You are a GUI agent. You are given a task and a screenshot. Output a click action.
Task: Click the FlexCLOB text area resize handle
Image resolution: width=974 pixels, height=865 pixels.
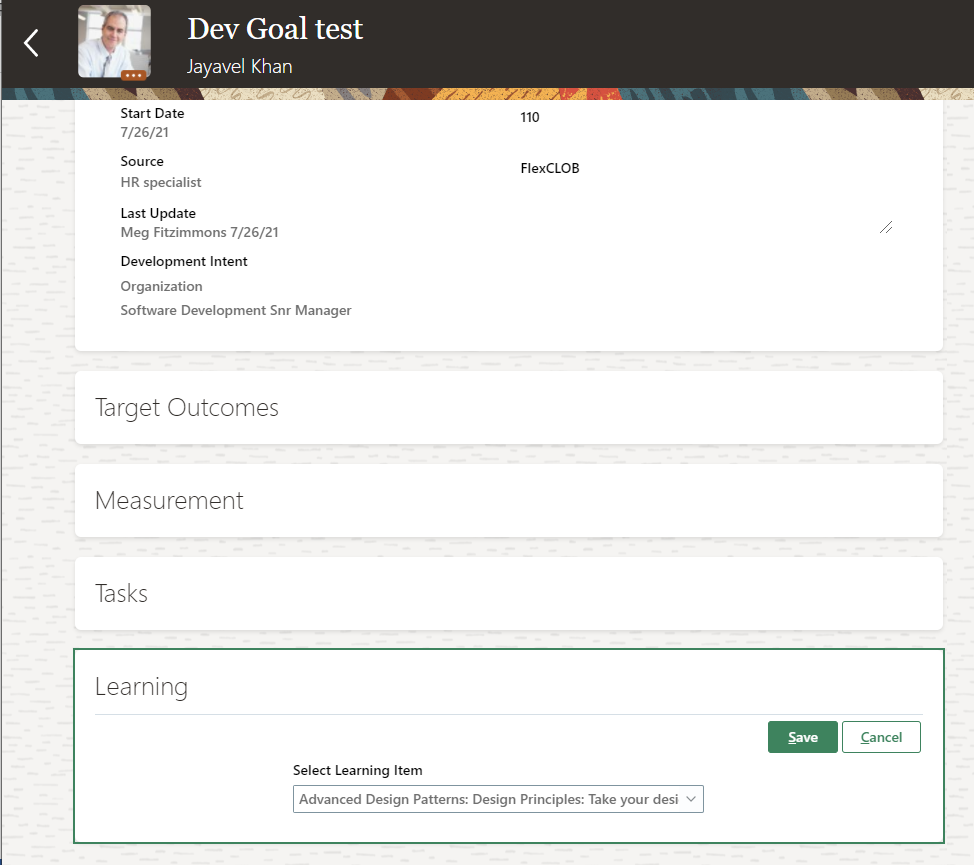coord(886,227)
